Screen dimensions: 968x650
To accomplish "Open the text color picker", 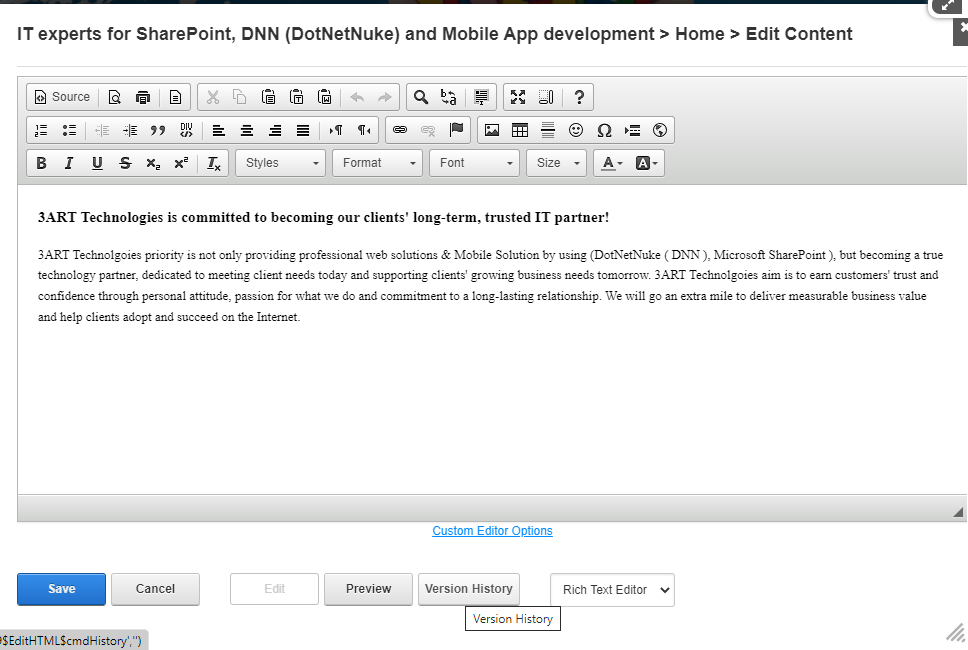I will pyautogui.click(x=612, y=163).
